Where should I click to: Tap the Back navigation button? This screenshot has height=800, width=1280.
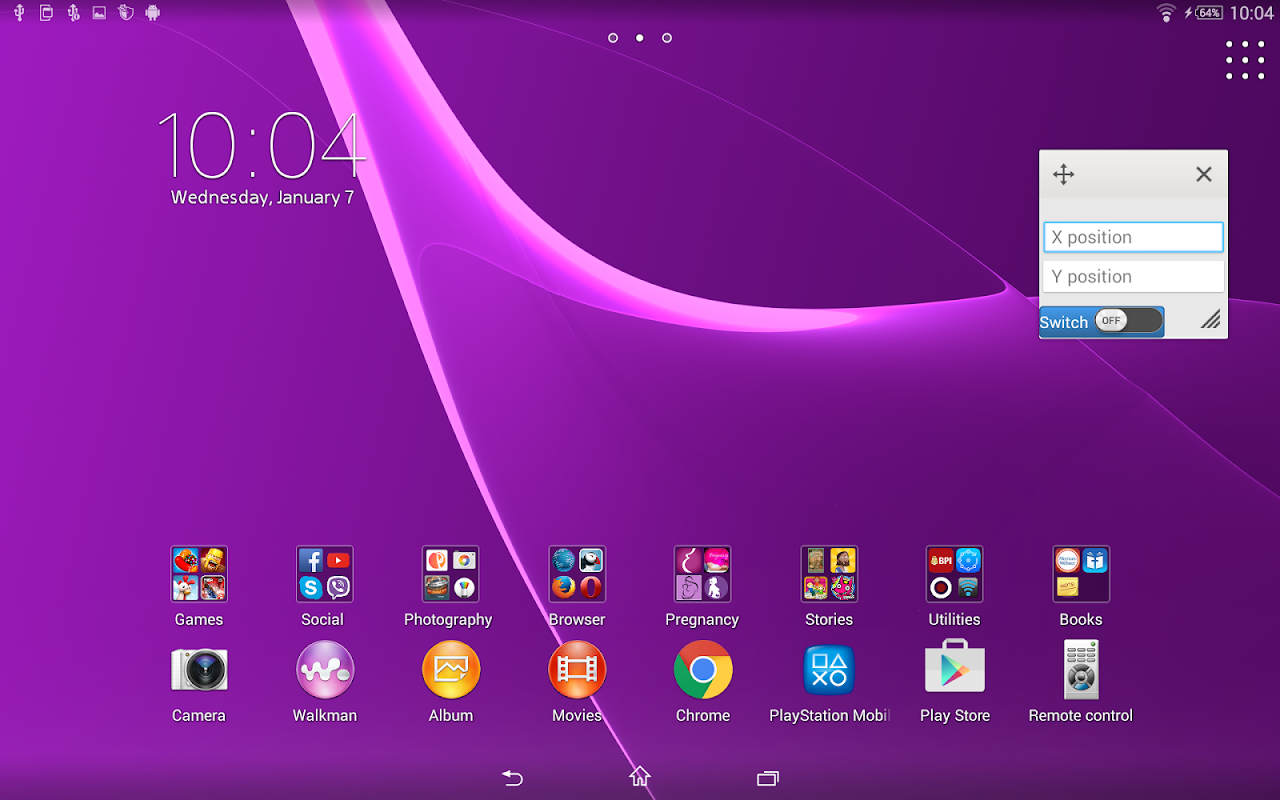(x=512, y=777)
